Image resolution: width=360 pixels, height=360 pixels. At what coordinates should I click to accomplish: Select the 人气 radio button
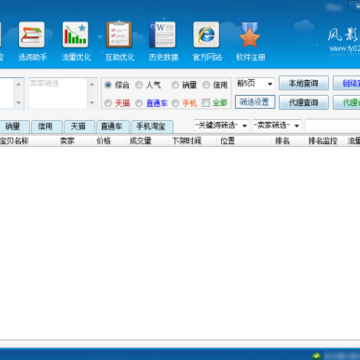click(139, 85)
